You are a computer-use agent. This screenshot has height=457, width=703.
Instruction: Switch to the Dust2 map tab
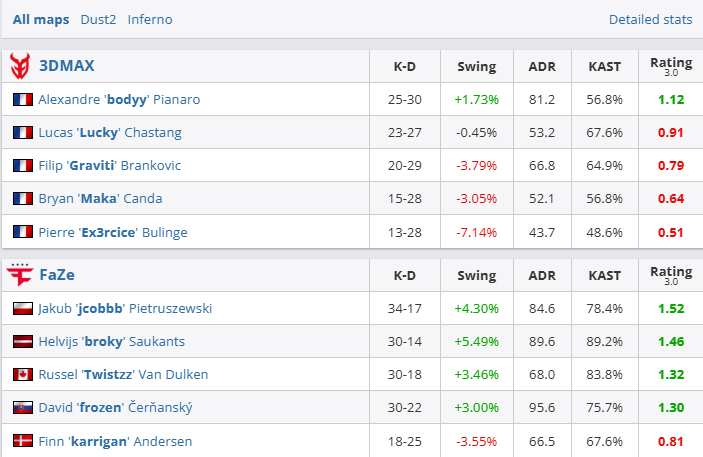point(99,19)
